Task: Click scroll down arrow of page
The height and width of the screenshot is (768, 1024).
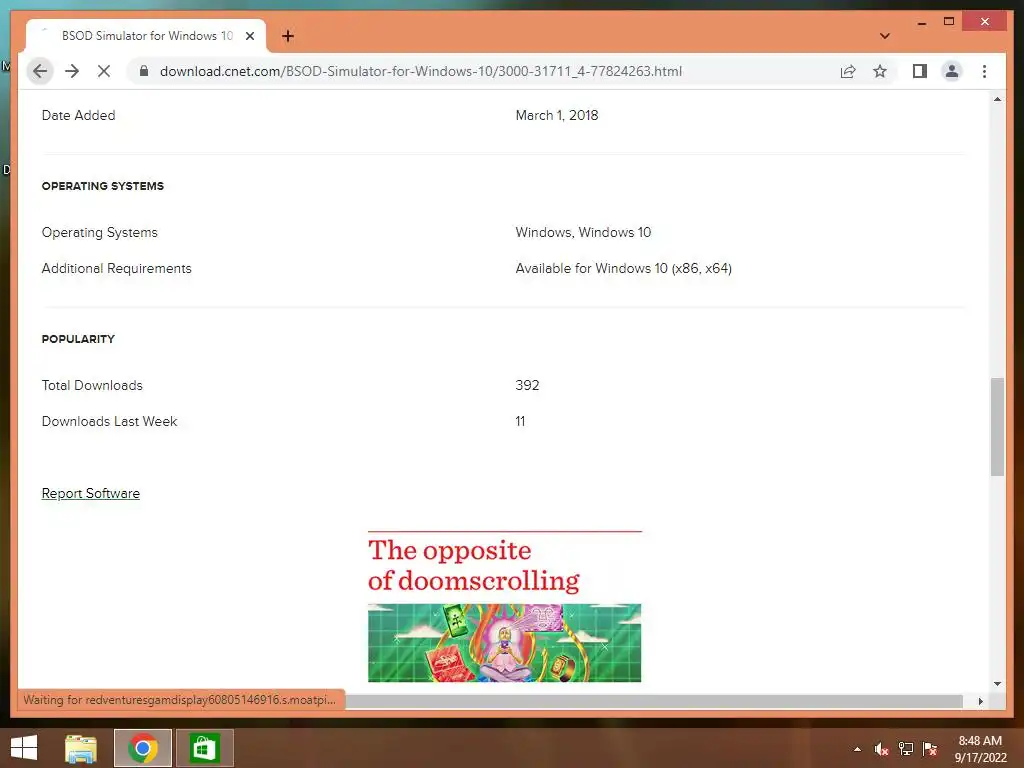Action: coord(997,684)
